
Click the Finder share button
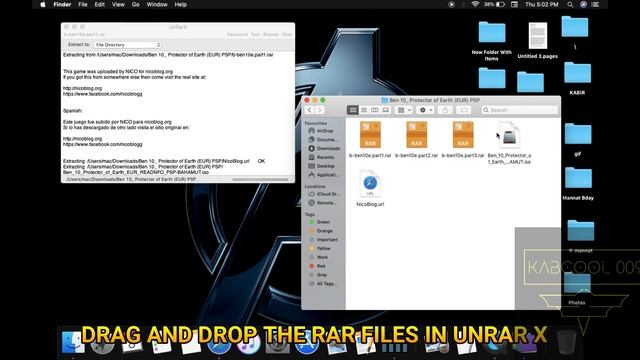tap(445, 110)
